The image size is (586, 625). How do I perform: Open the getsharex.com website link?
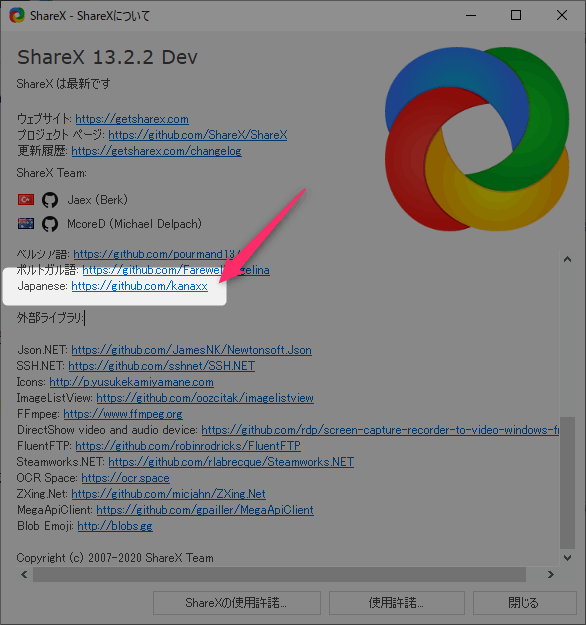132,119
